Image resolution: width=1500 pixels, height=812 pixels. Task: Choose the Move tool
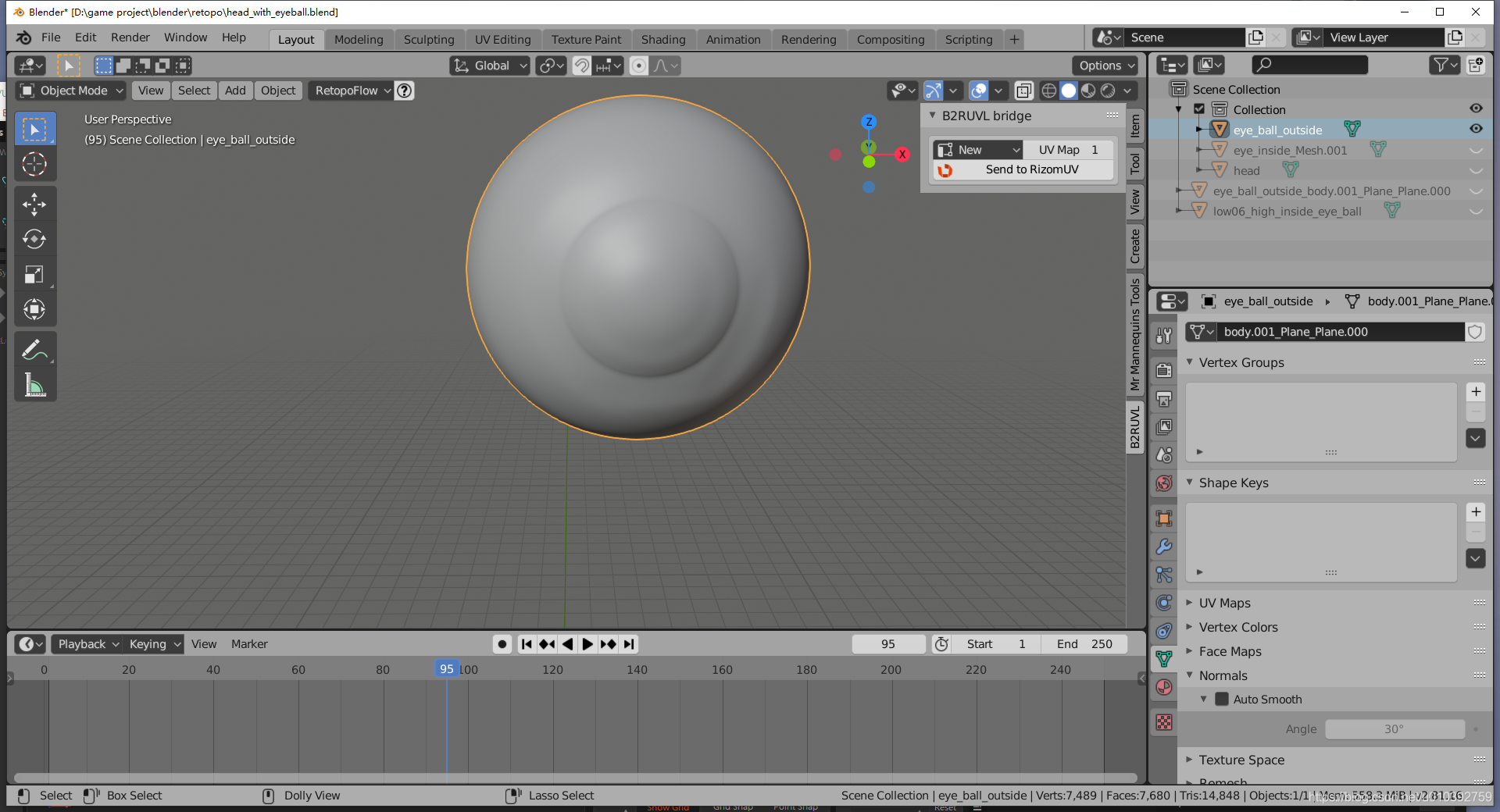(34, 205)
